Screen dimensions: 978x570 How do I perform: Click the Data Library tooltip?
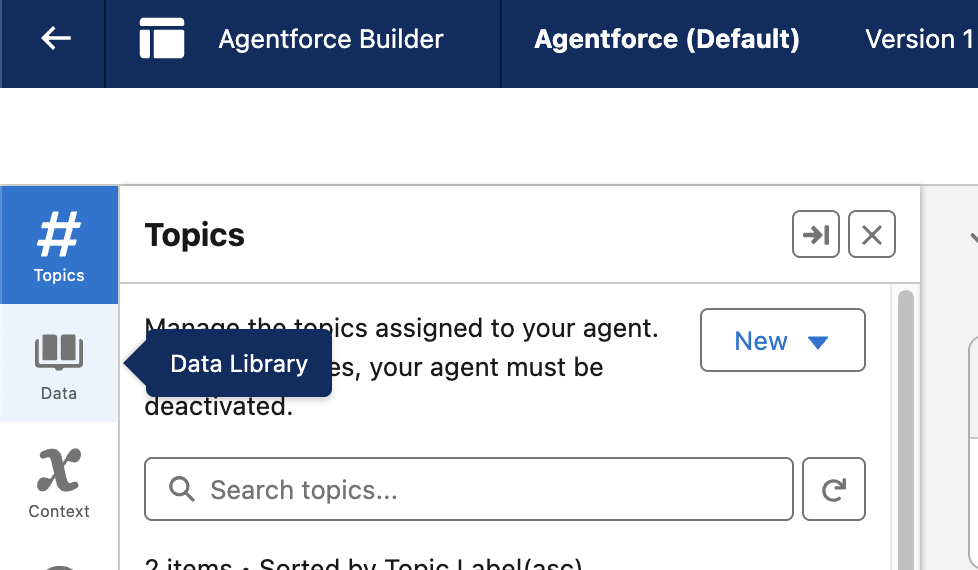[239, 364]
